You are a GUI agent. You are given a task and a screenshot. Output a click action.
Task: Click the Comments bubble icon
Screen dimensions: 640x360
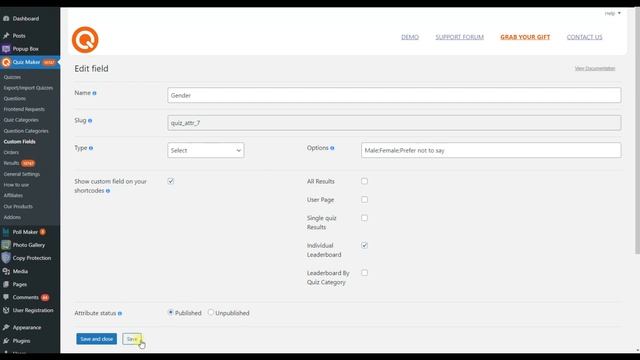point(6,298)
